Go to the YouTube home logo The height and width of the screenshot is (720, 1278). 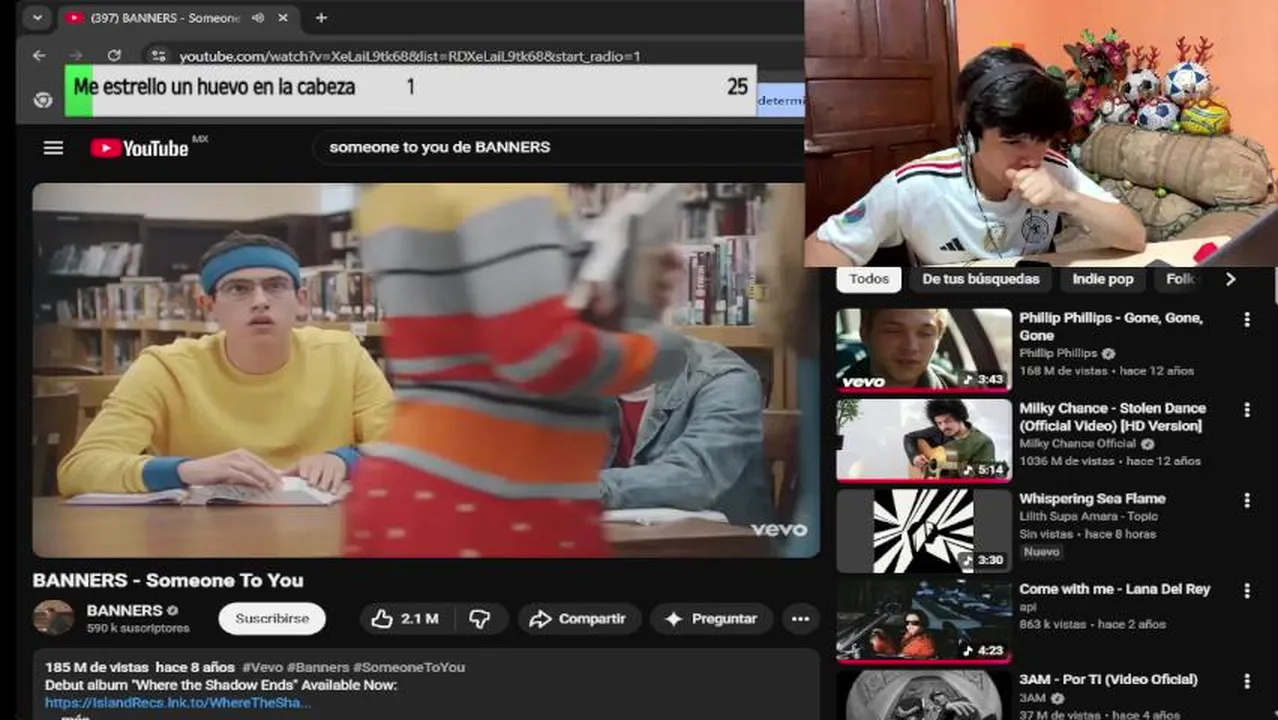[140, 148]
